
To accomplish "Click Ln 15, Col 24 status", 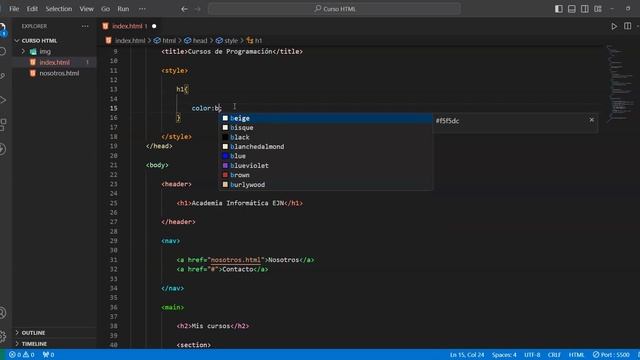I will tap(467, 355).
